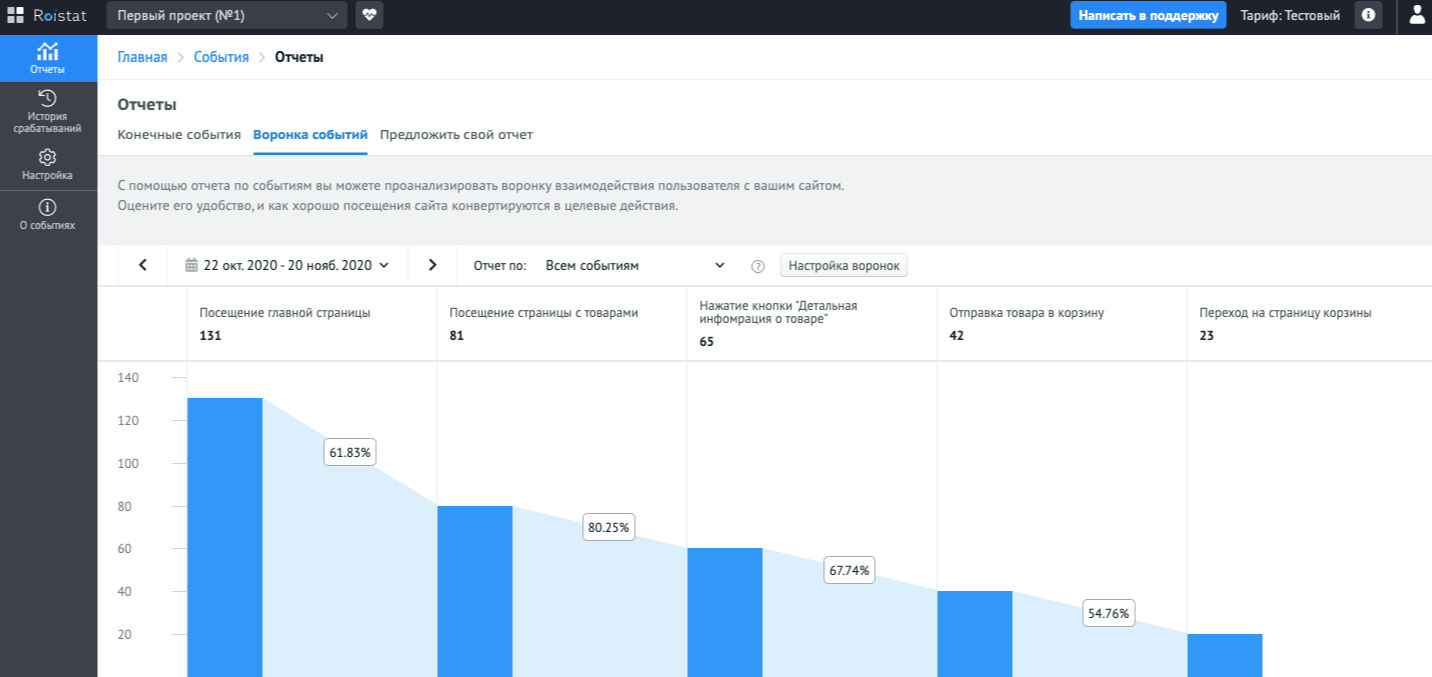Open the user profile icon

coord(1417,15)
